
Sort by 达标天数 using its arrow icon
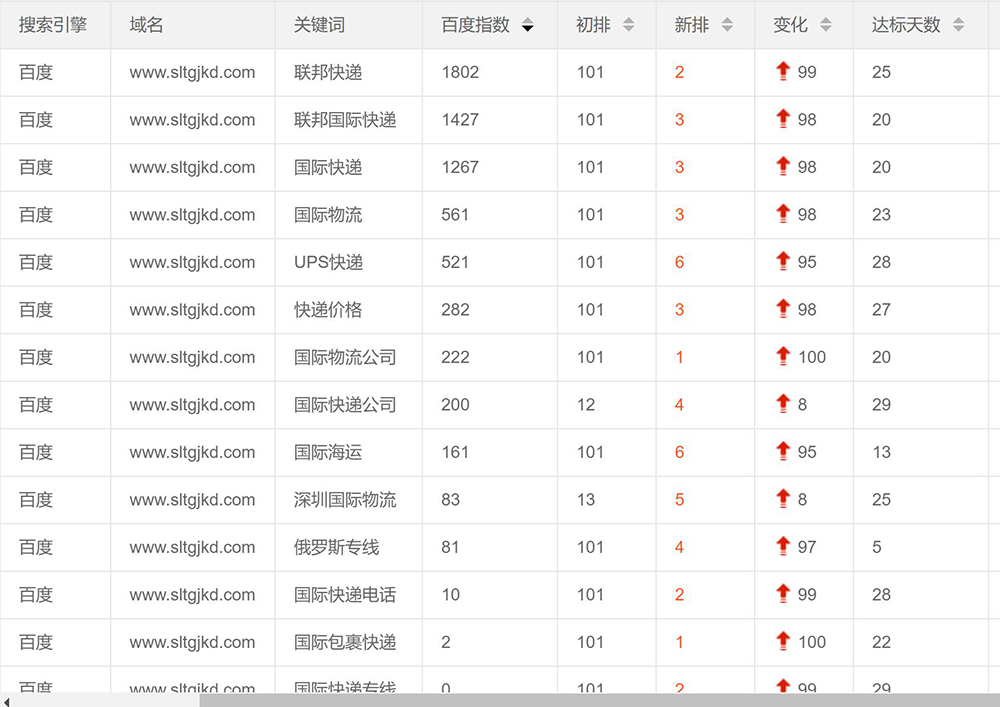coord(958,26)
